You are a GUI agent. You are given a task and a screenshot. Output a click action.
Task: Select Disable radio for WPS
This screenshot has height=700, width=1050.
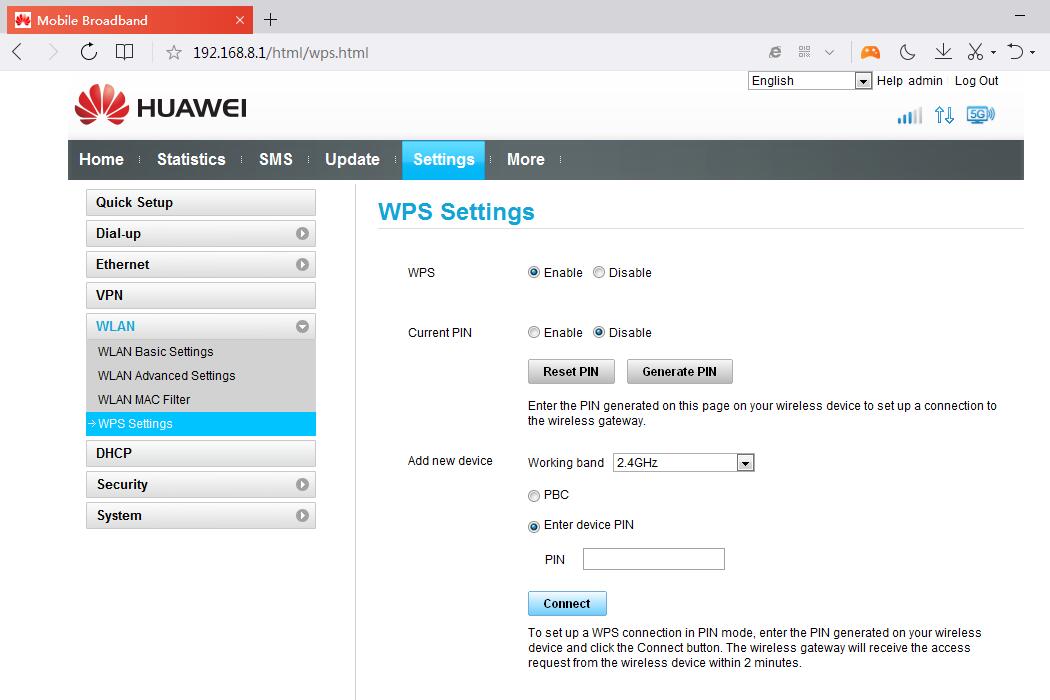point(599,272)
